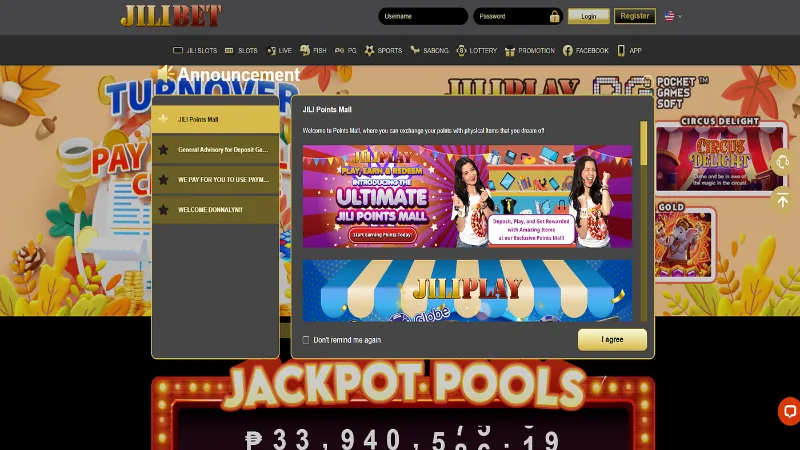Click the scroll-to-top arrow icon
This screenshot has width=800, height=450.
(x=782, y=200)
